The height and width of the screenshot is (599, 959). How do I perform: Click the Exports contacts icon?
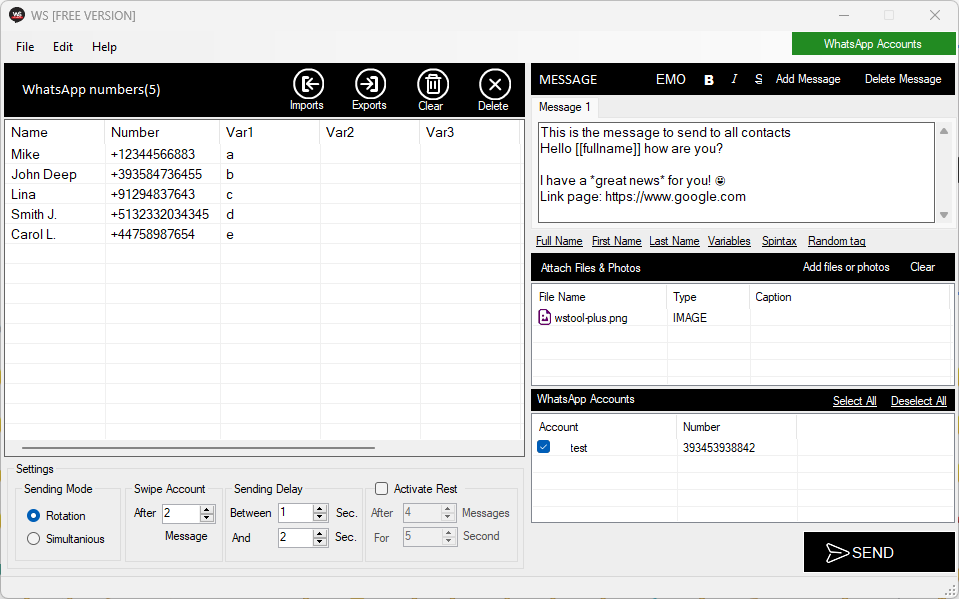point(370,84)
